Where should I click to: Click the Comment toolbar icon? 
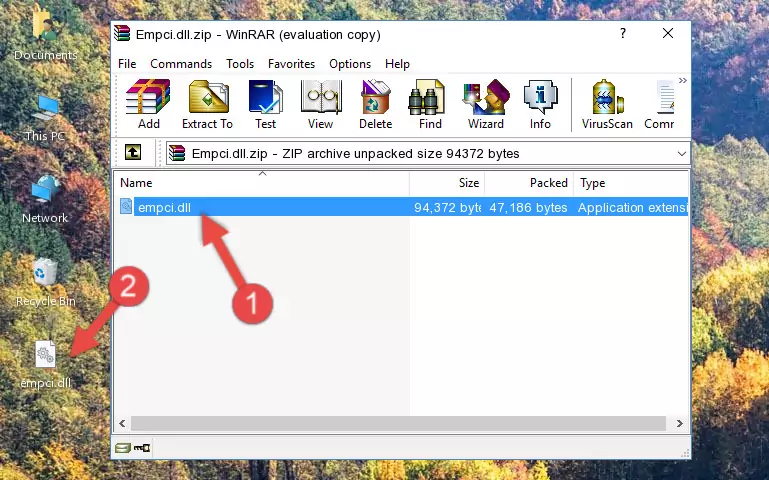pos(660,104)
